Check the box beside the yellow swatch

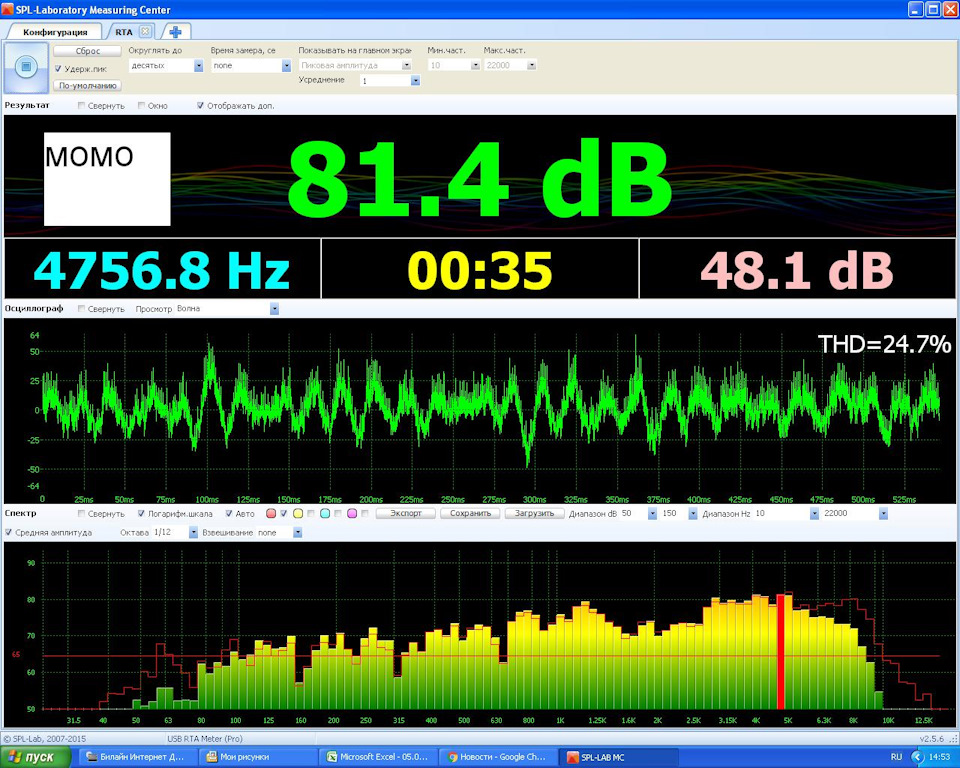point(310,513)
